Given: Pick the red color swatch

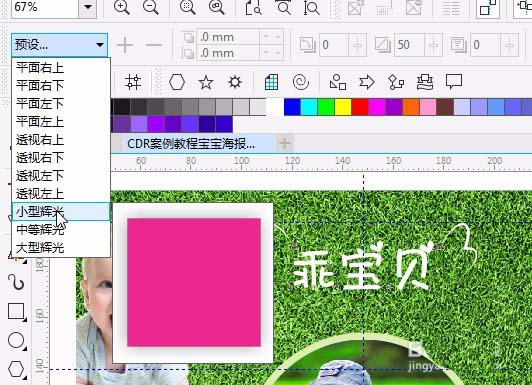Looking at the screenshot, I should click(x=360, y=107).
